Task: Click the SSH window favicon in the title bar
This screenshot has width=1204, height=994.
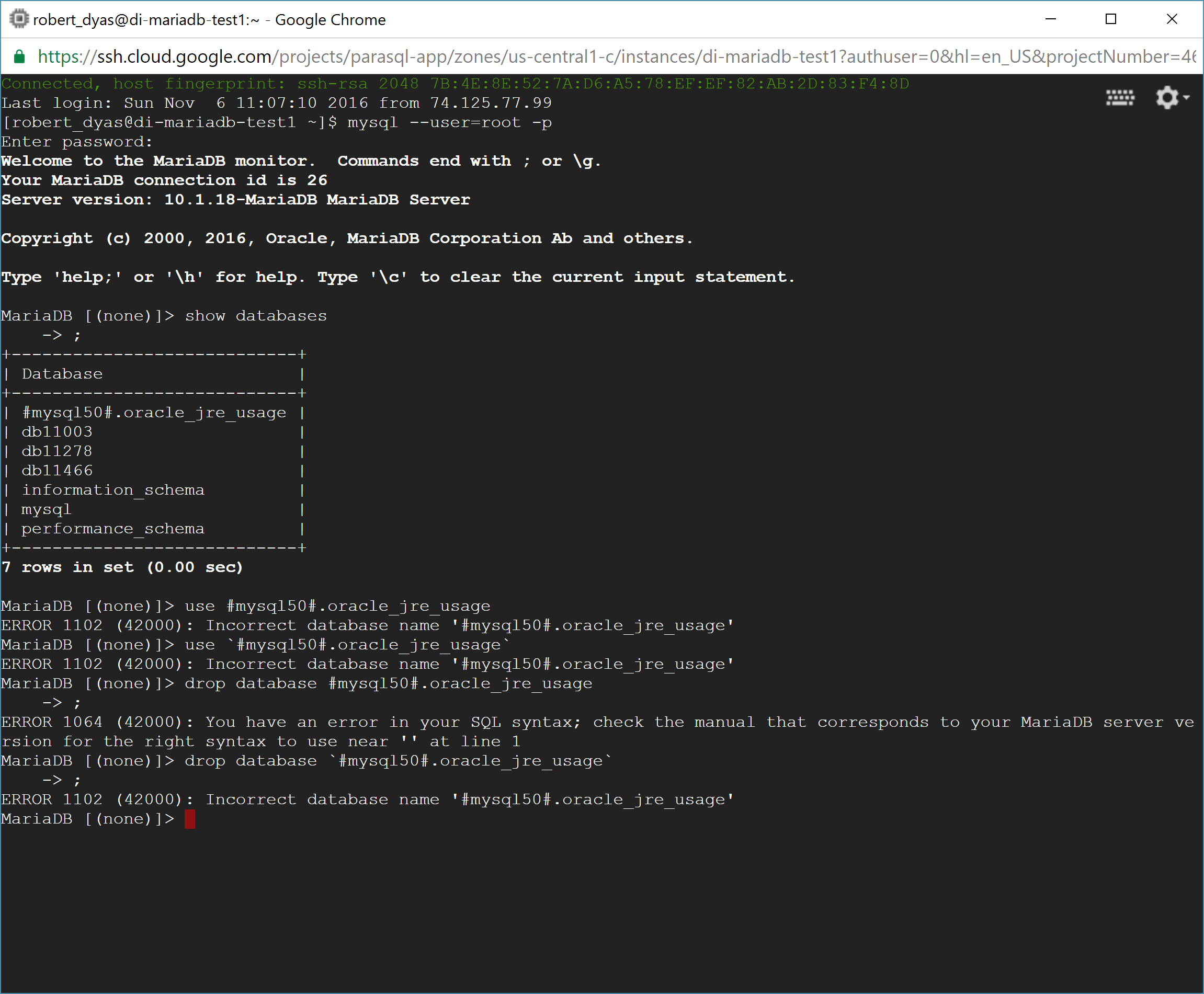Action: (18, 19)
